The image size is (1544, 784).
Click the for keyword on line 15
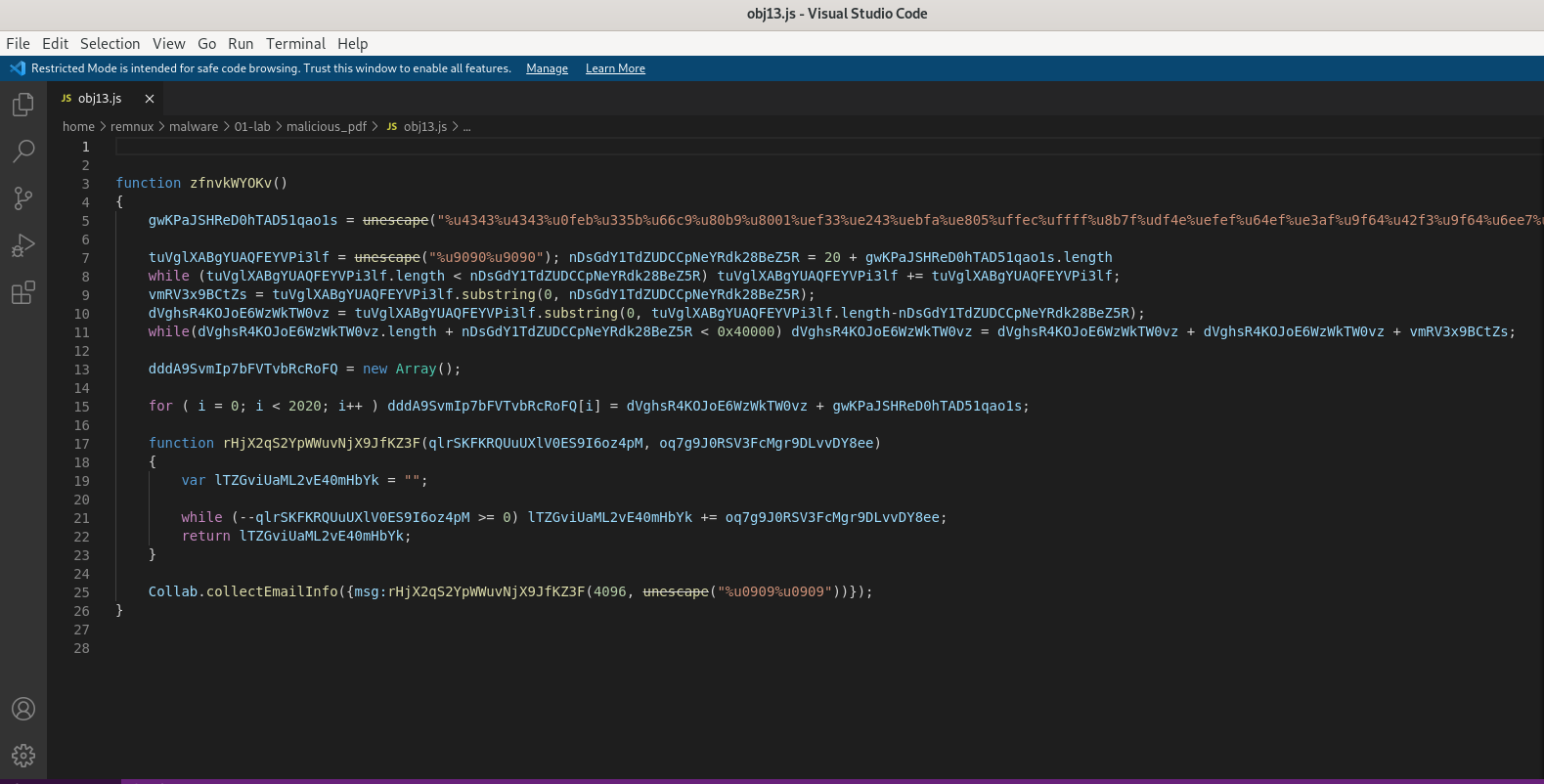(160, 406)
